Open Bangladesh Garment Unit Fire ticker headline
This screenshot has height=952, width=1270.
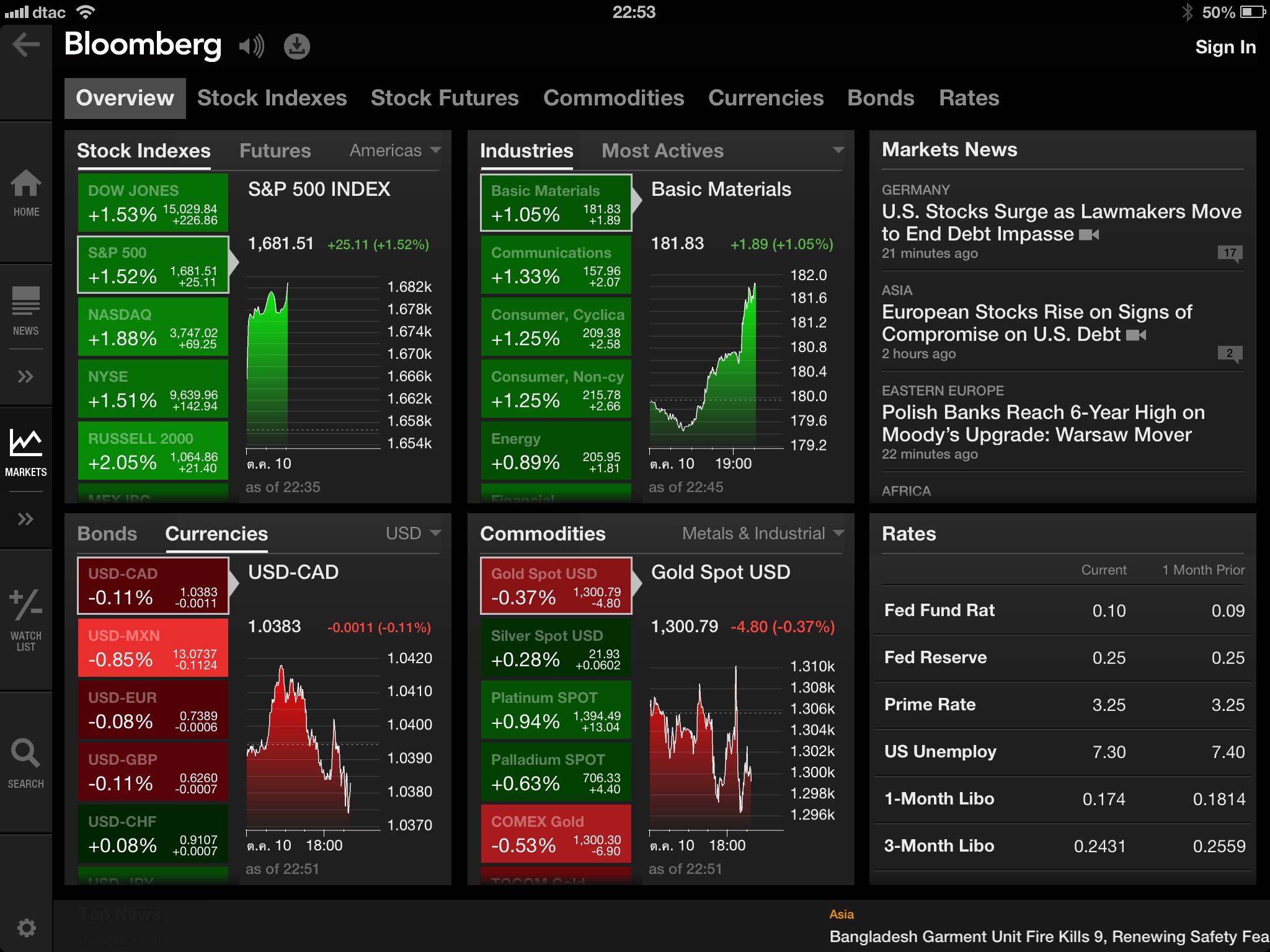pyautogui.click(x=1049, y=937)
